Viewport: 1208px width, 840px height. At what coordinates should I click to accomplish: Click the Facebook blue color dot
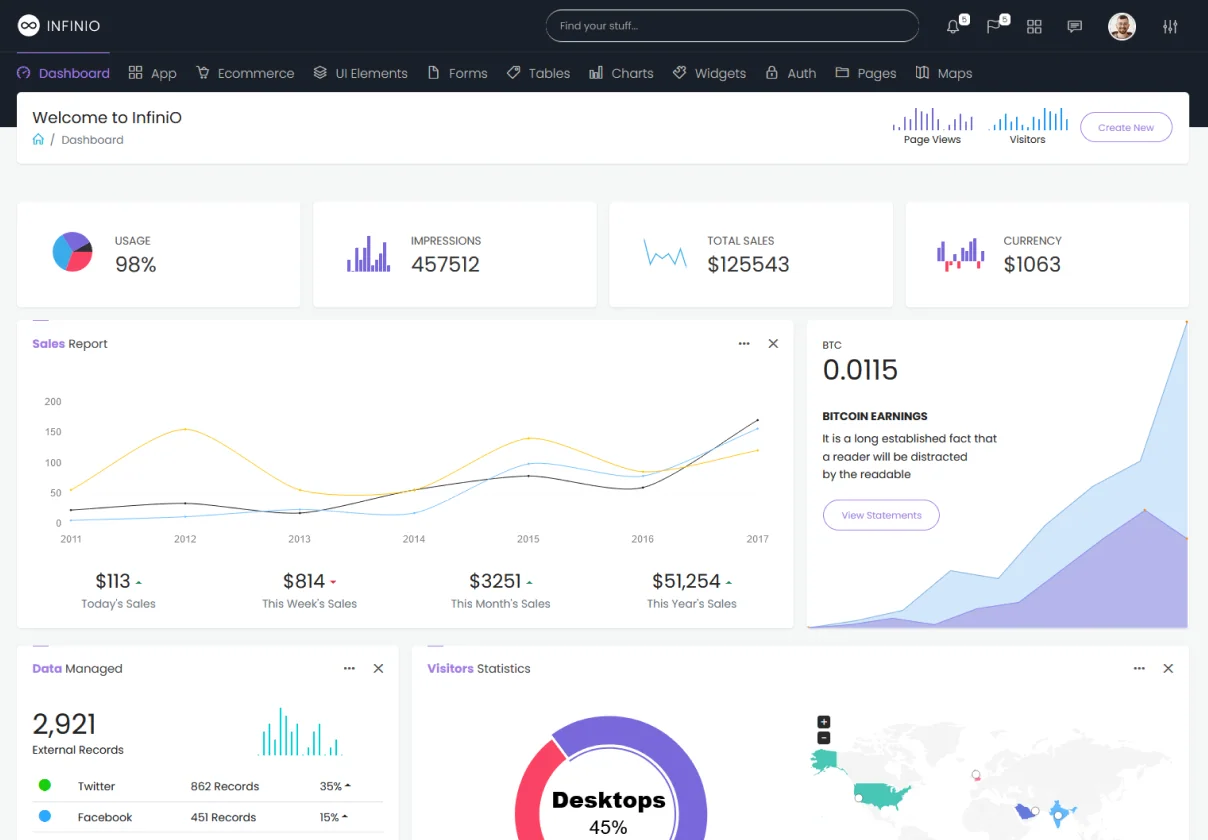[45, 816]
